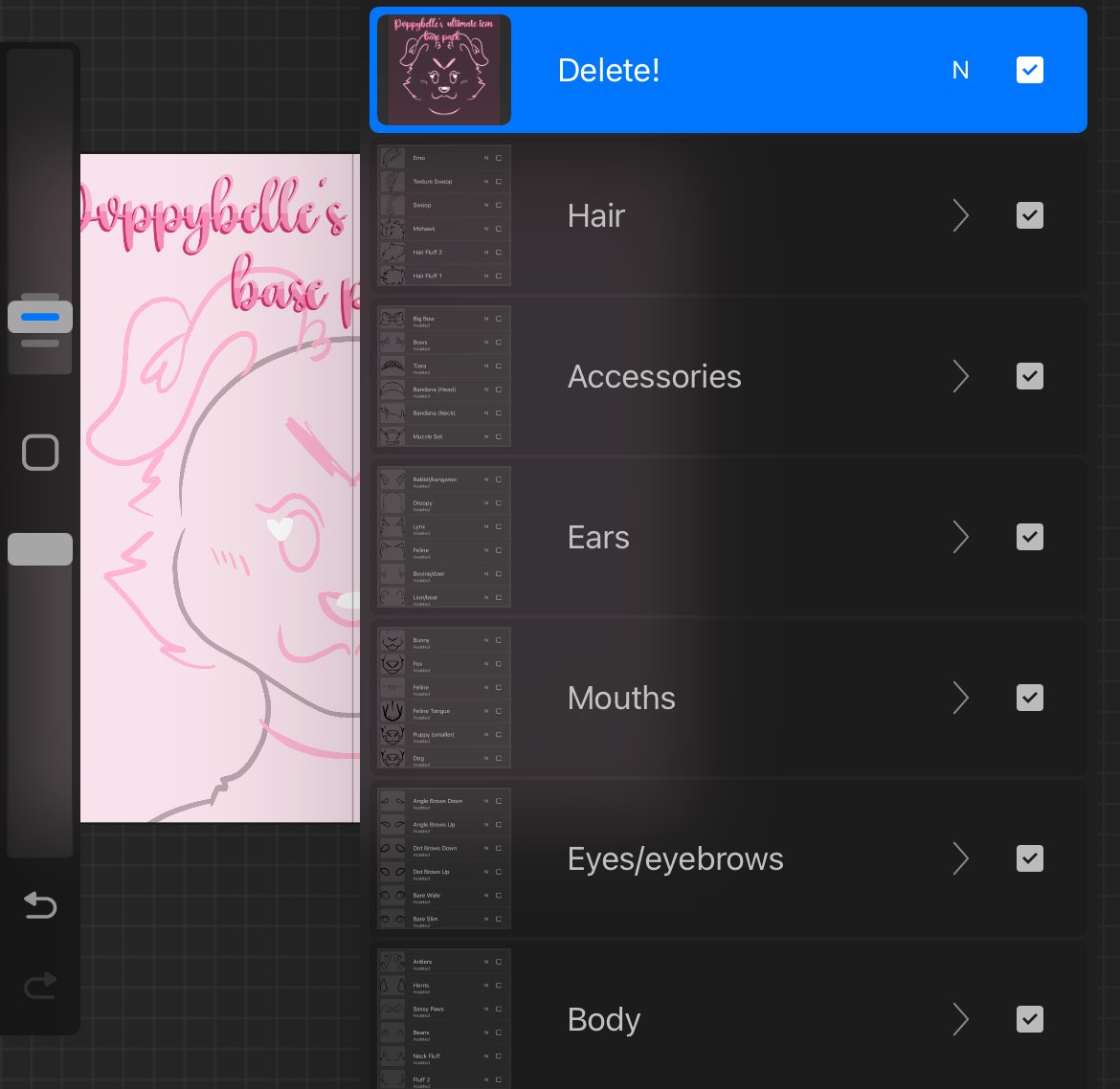1120x1089 pixels.
Task: Select the Ears group name
Action: 598,537
